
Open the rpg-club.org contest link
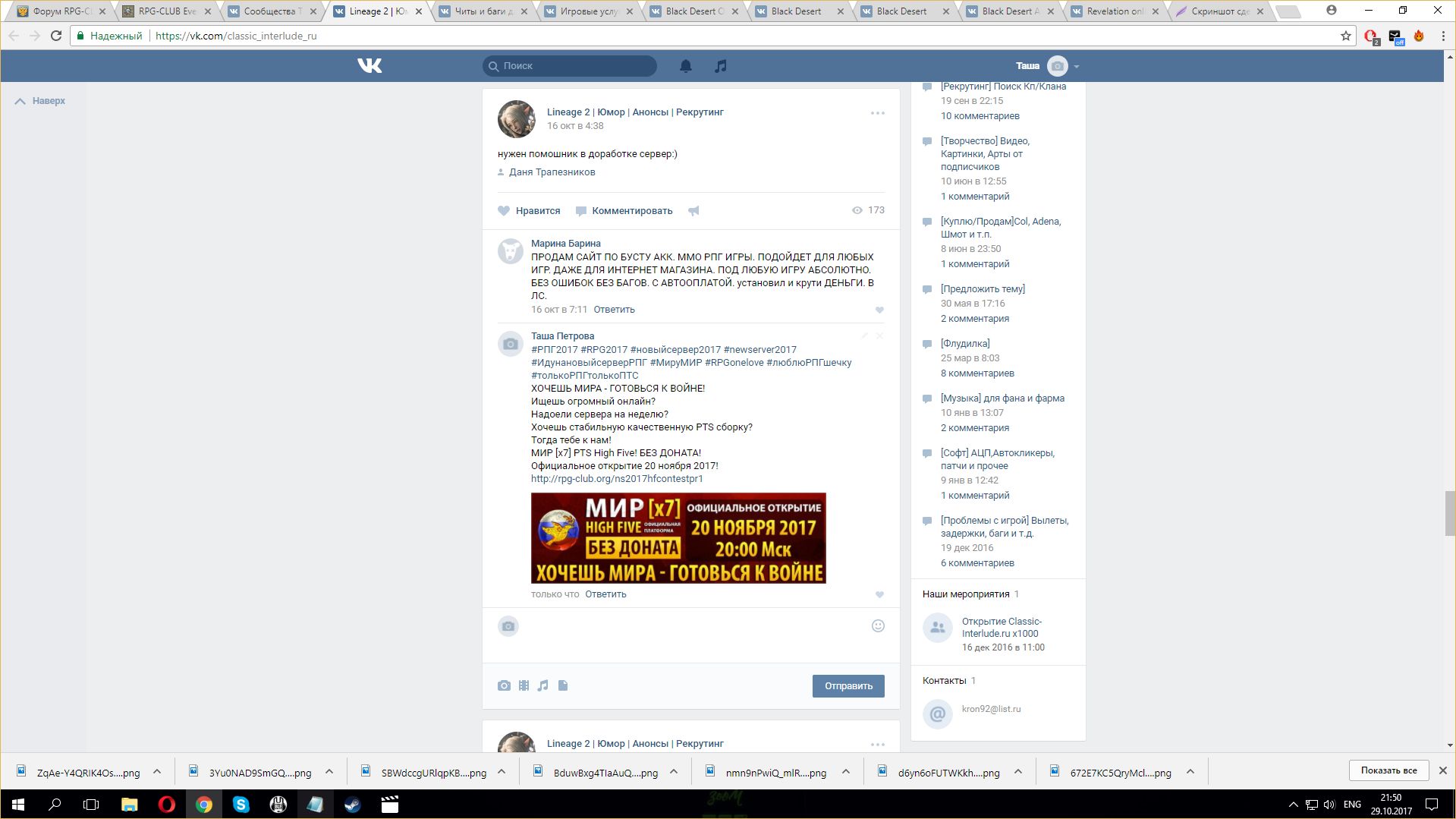point(617,479)
